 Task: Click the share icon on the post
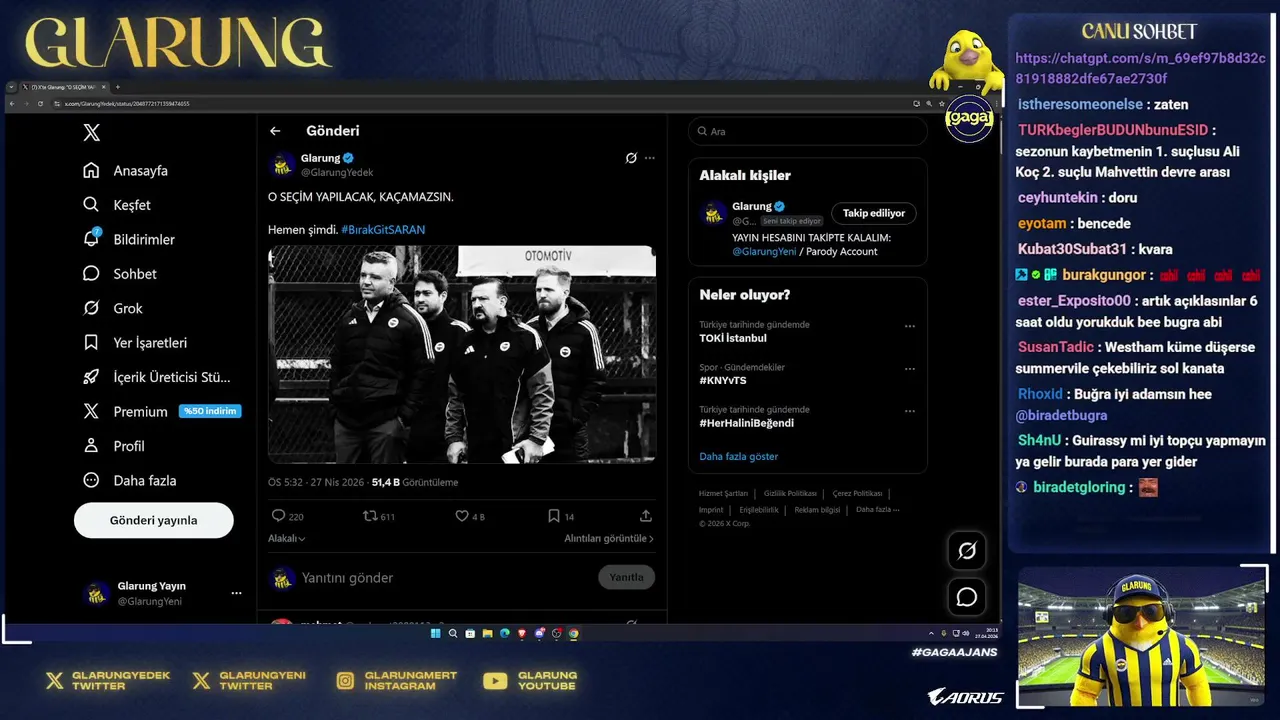(x=646, y=516)
